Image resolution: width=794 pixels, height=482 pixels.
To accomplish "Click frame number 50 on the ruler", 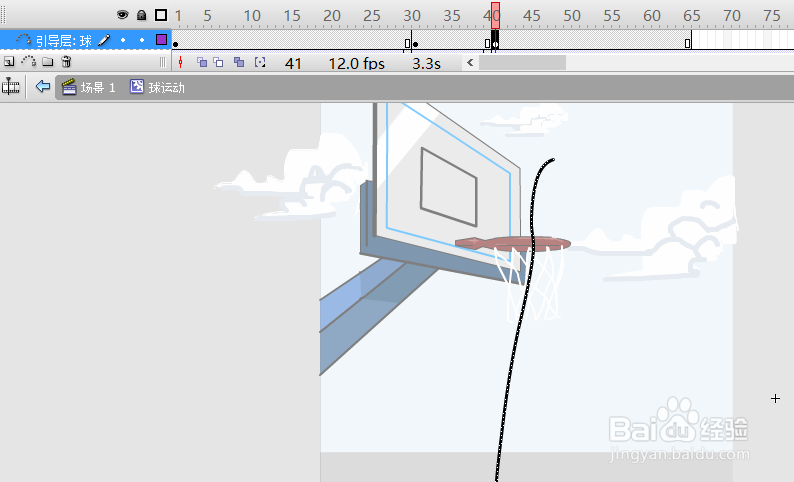I will 572,16.
